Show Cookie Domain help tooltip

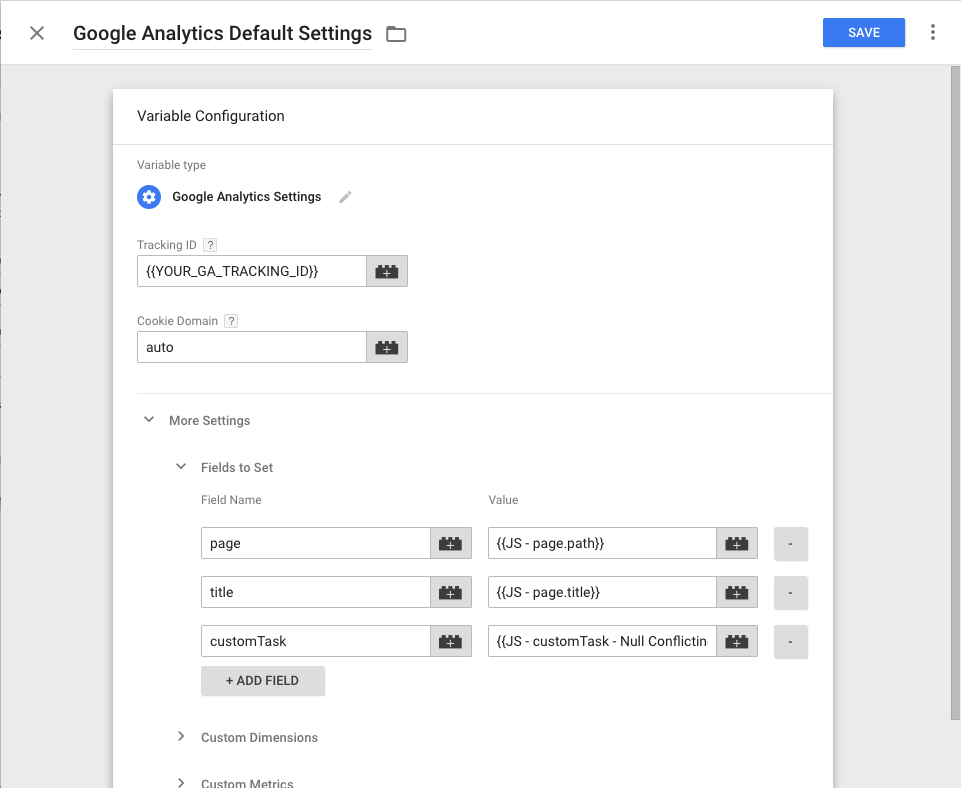(x=231, y=321)
